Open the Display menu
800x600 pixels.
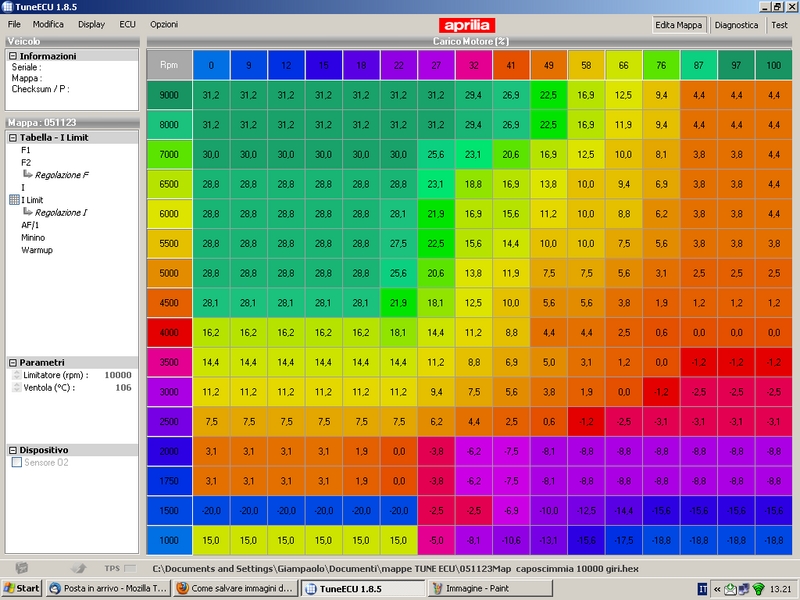pos(91,24)
